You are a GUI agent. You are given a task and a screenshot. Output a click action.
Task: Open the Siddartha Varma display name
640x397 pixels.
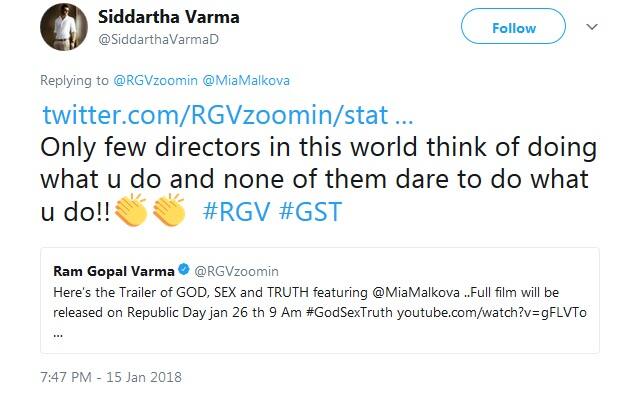pyautogui.click(x=169, y=17)
